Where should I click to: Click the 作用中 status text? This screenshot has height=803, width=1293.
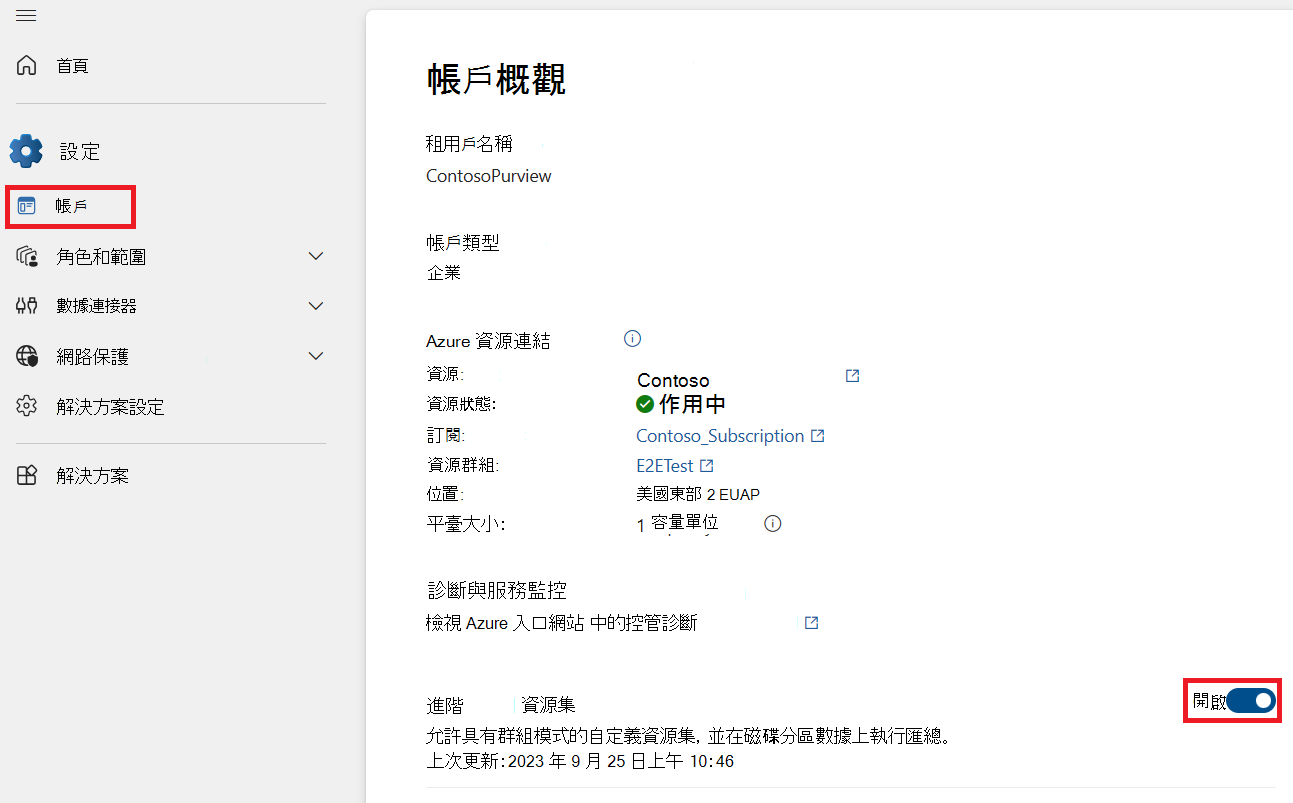tap(692, 404)
